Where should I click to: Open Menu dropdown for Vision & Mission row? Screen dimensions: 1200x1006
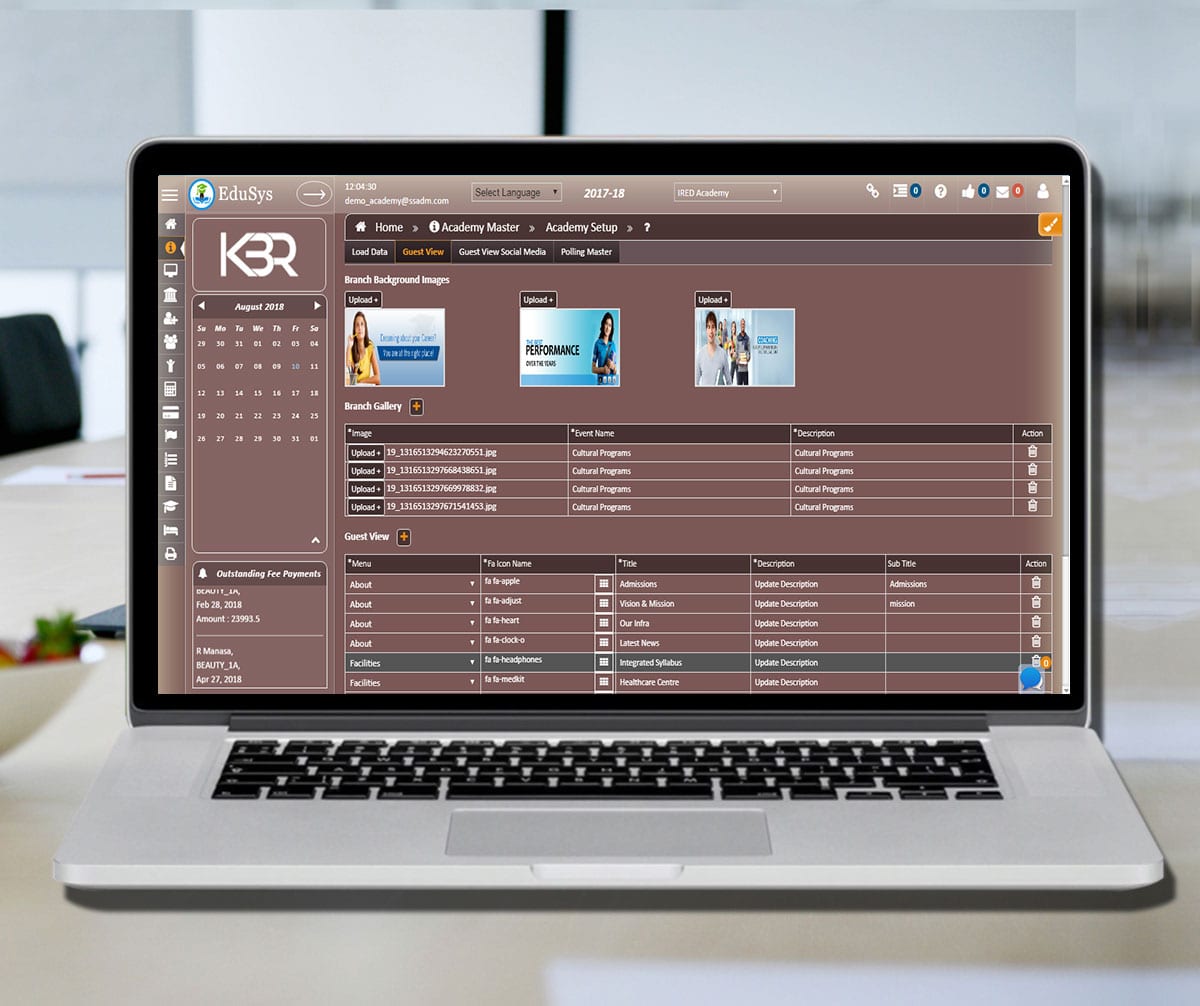[x=413, y=604]
